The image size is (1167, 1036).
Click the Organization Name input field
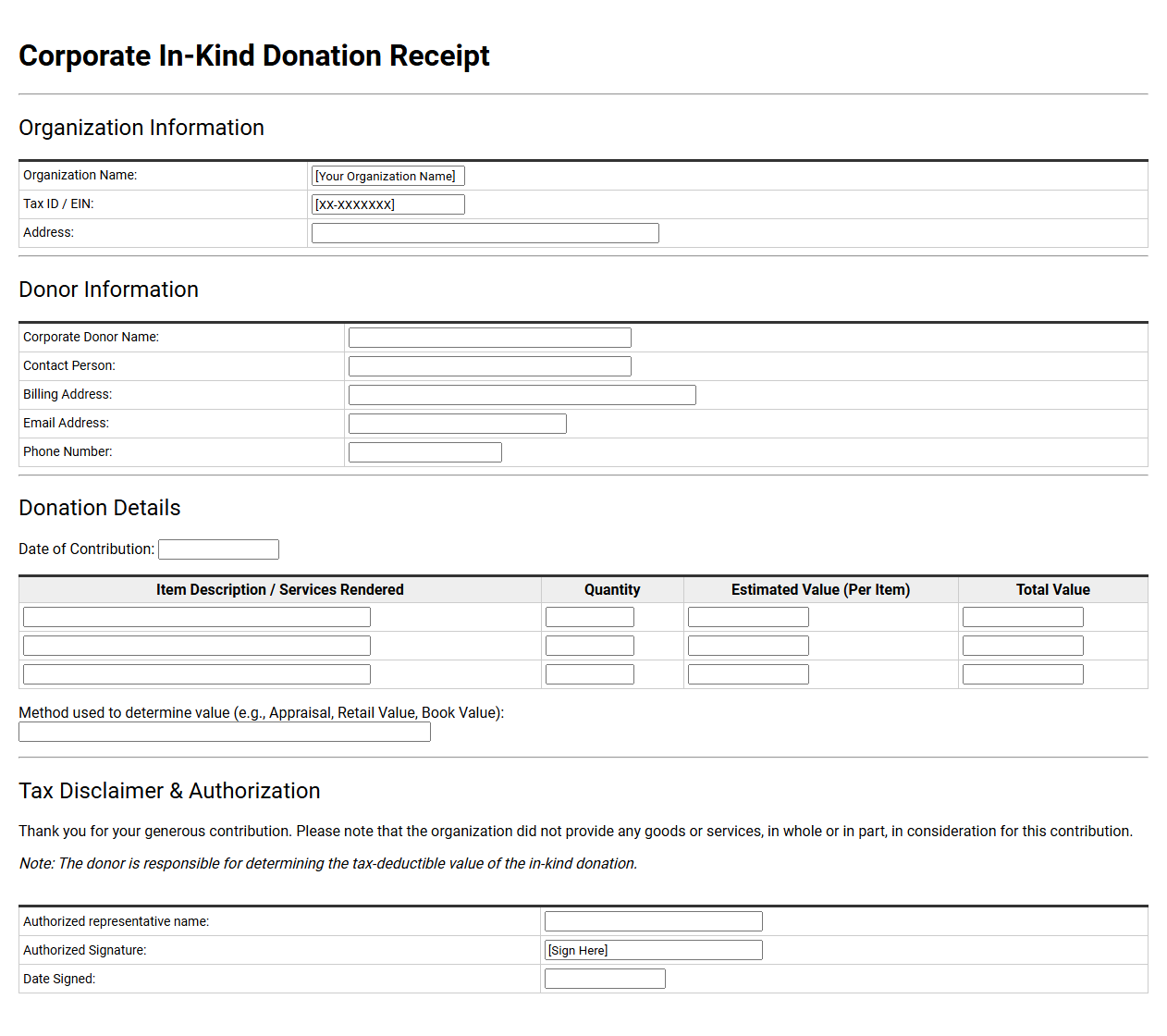click(388, 176)
